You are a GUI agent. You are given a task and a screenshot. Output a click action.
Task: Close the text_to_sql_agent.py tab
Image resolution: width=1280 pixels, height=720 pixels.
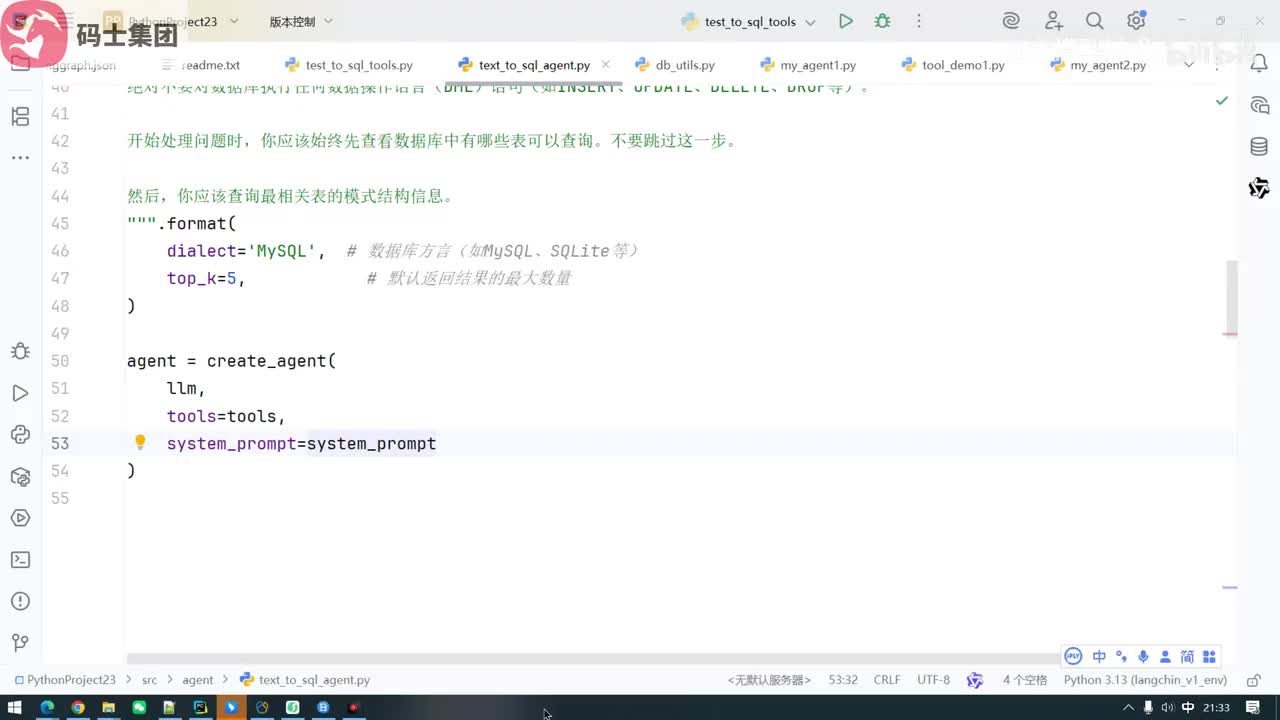(605, 65)
